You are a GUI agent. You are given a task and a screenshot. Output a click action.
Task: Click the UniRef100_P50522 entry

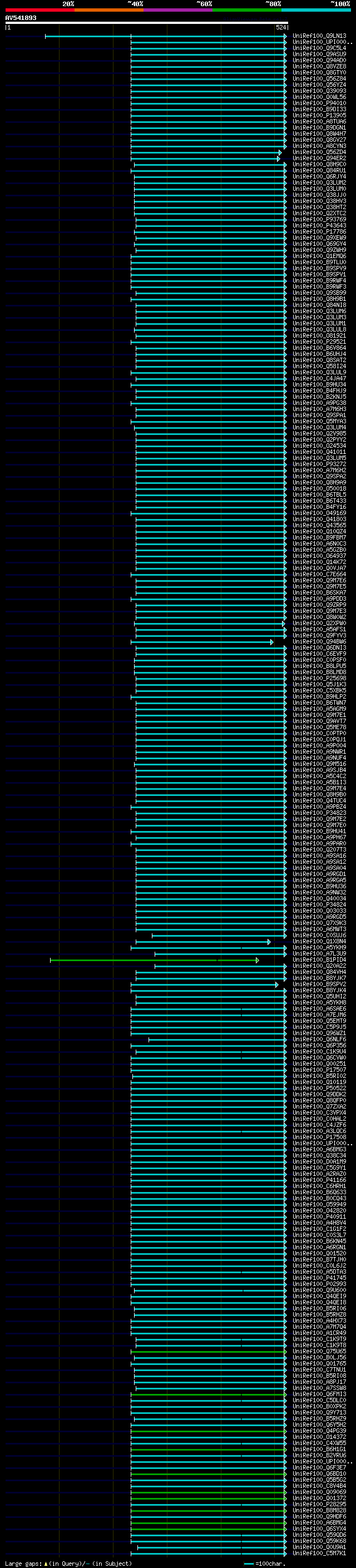pos(319,1088)
